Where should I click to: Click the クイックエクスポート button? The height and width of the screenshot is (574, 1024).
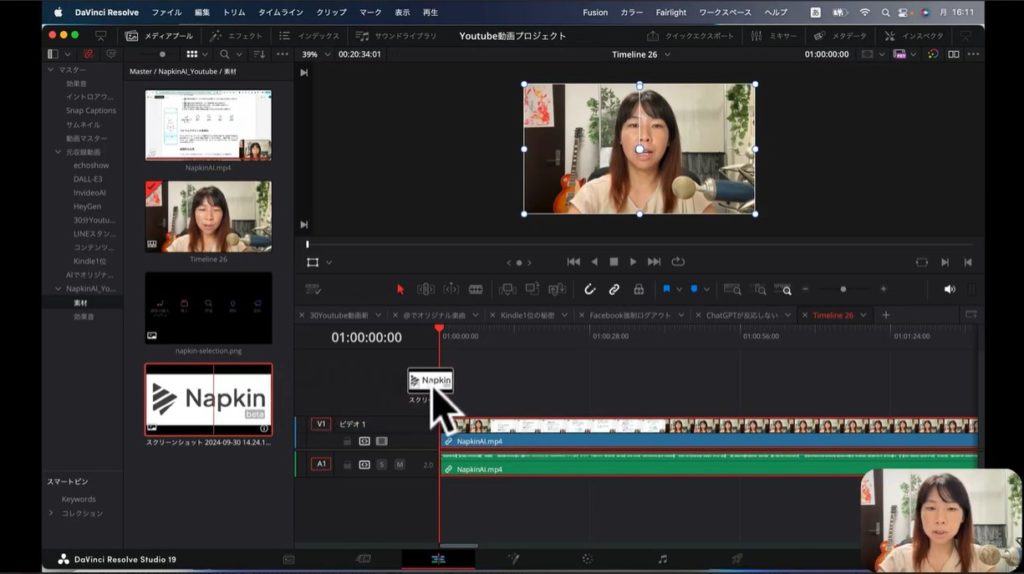(690, 35)
